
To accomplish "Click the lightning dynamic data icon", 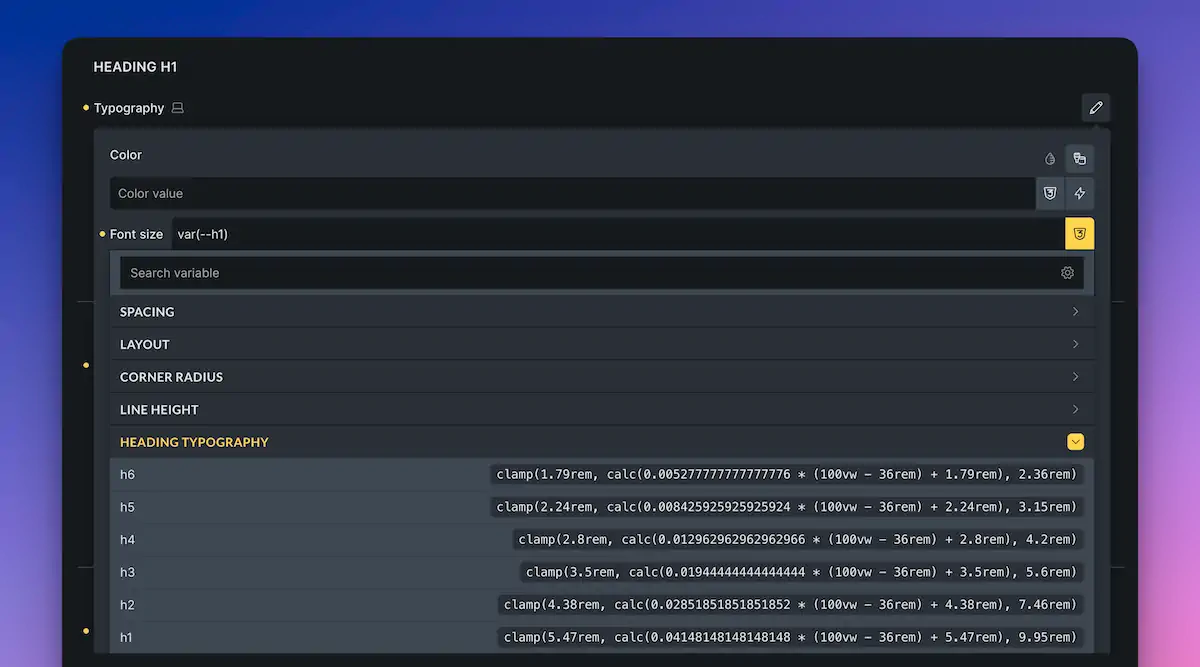I will (1080, 193).
